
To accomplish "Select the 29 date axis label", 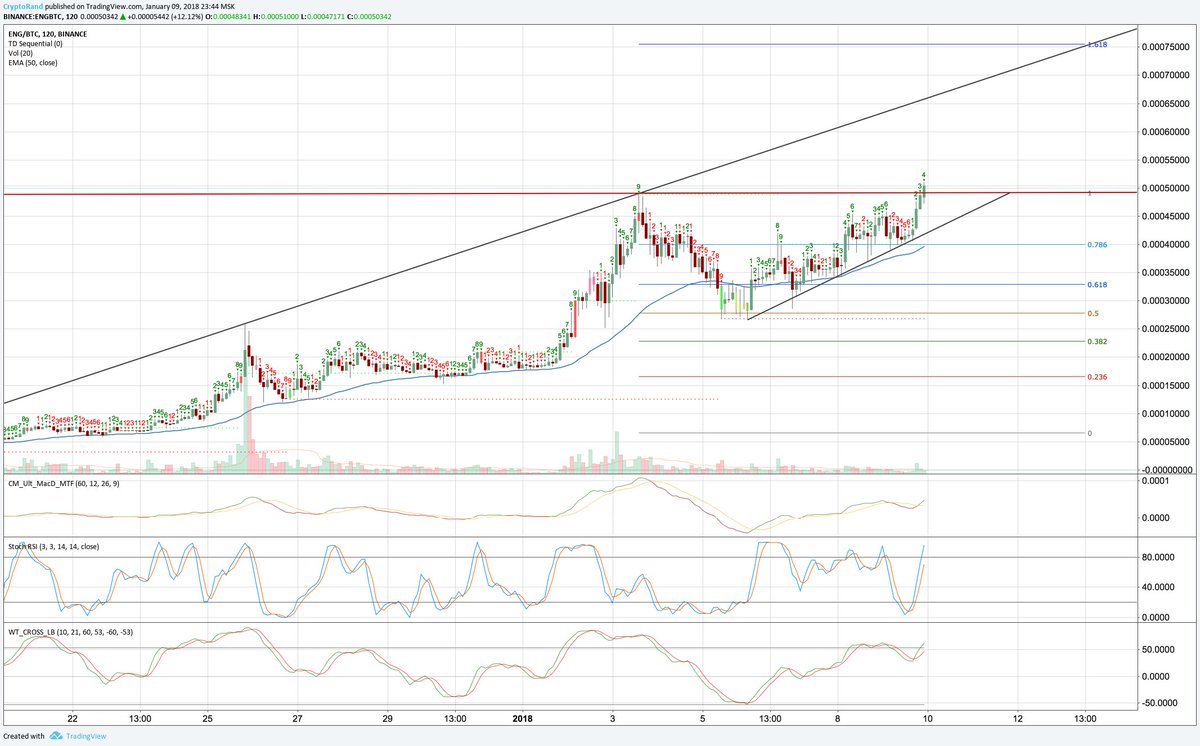I will [388, 718].
